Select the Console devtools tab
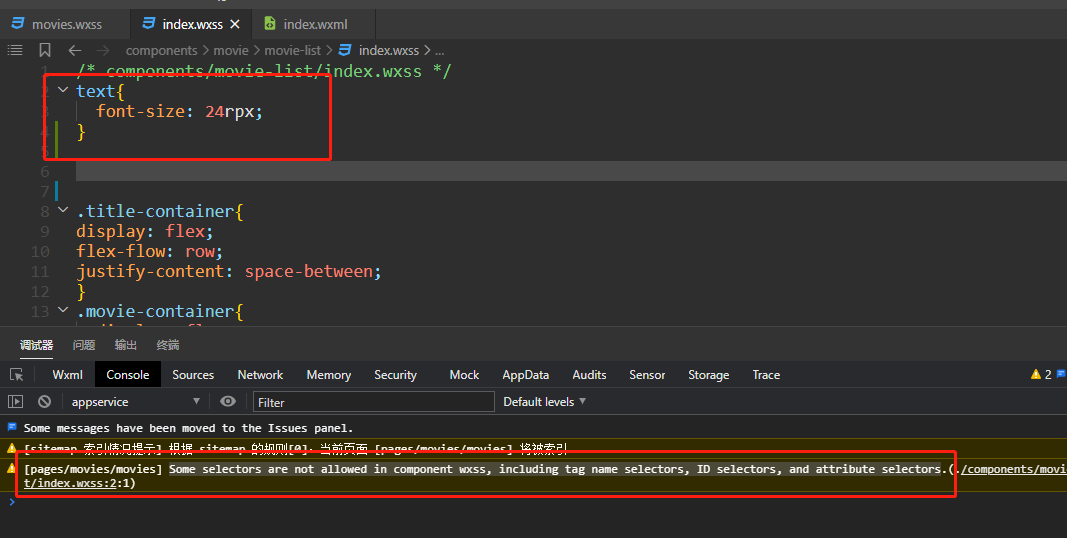The width and height of the screenshot is (1067, 538). 127,375
